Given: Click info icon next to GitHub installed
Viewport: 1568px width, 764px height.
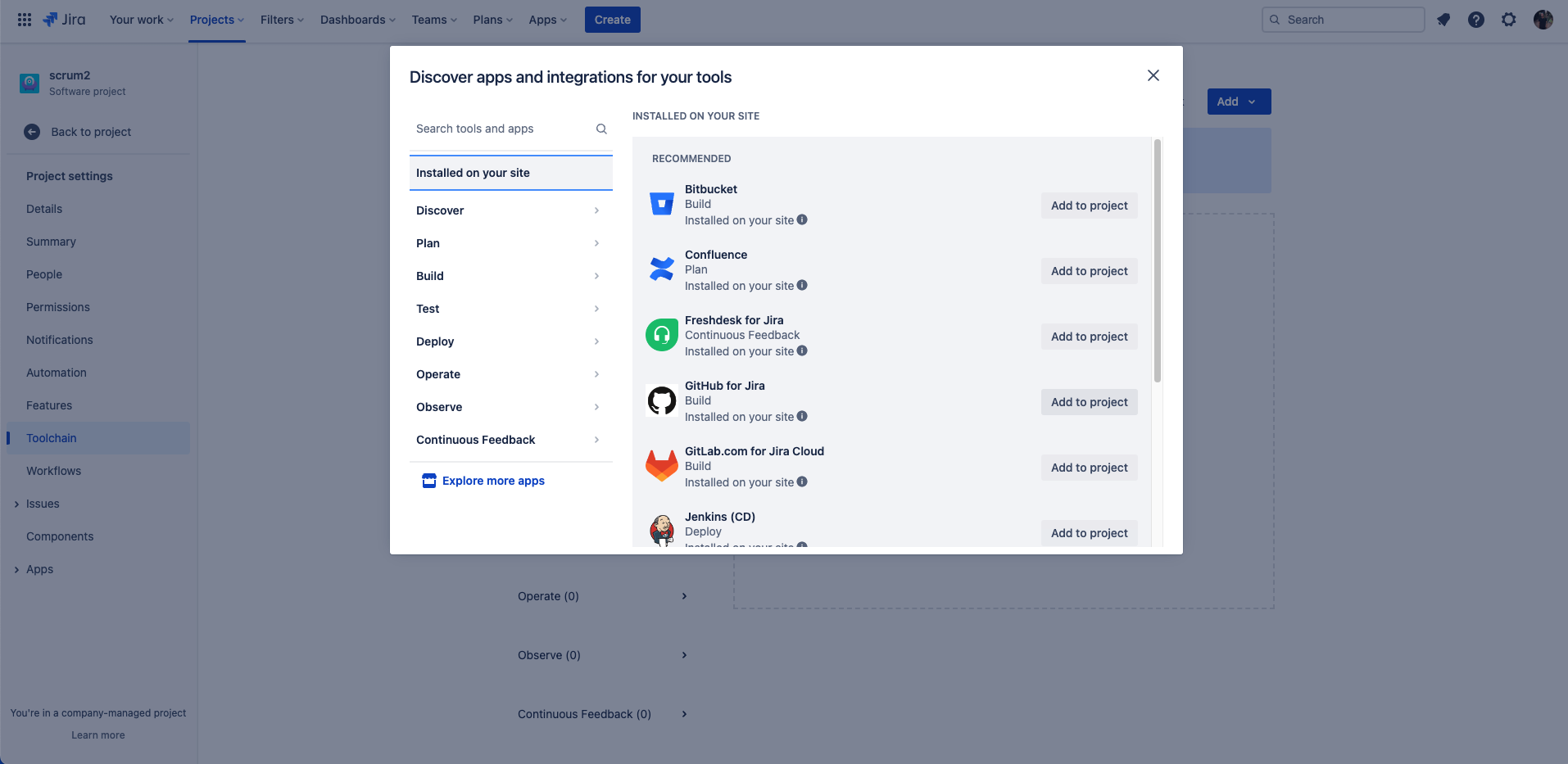Looking at the screenshot, I should click(802, 416).
